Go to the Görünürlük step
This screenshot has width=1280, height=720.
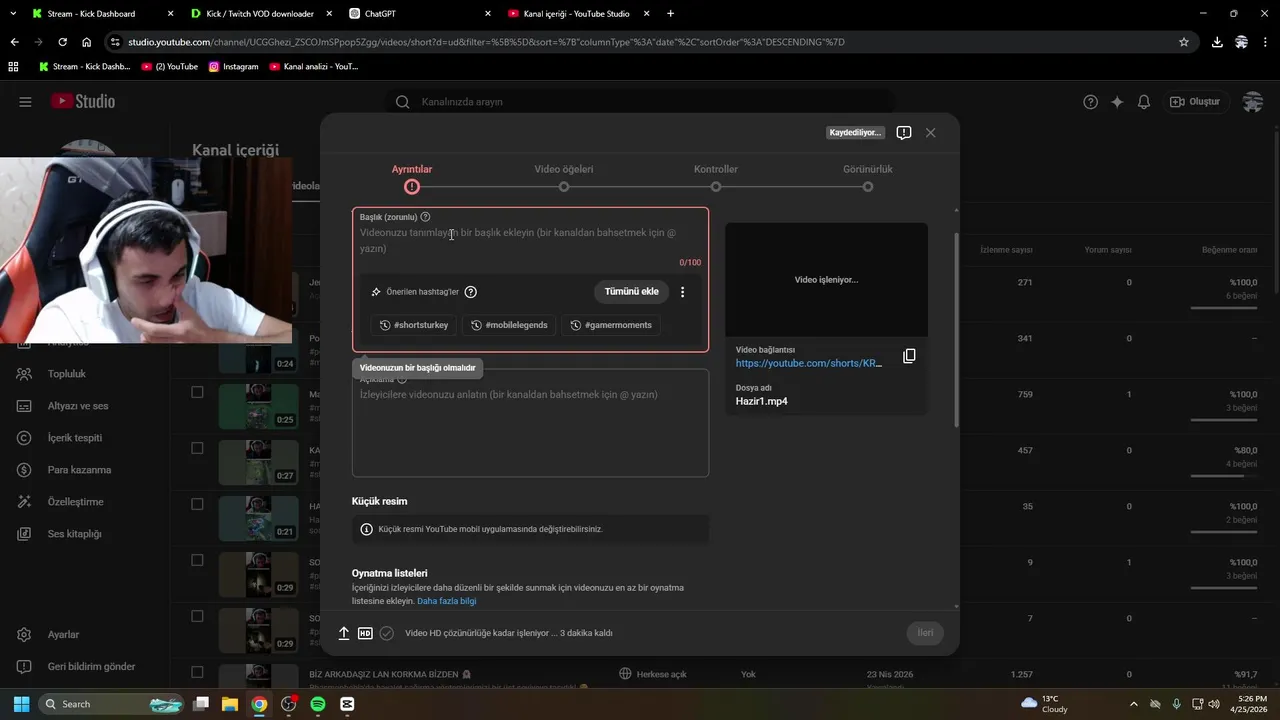tap(868, 178)
